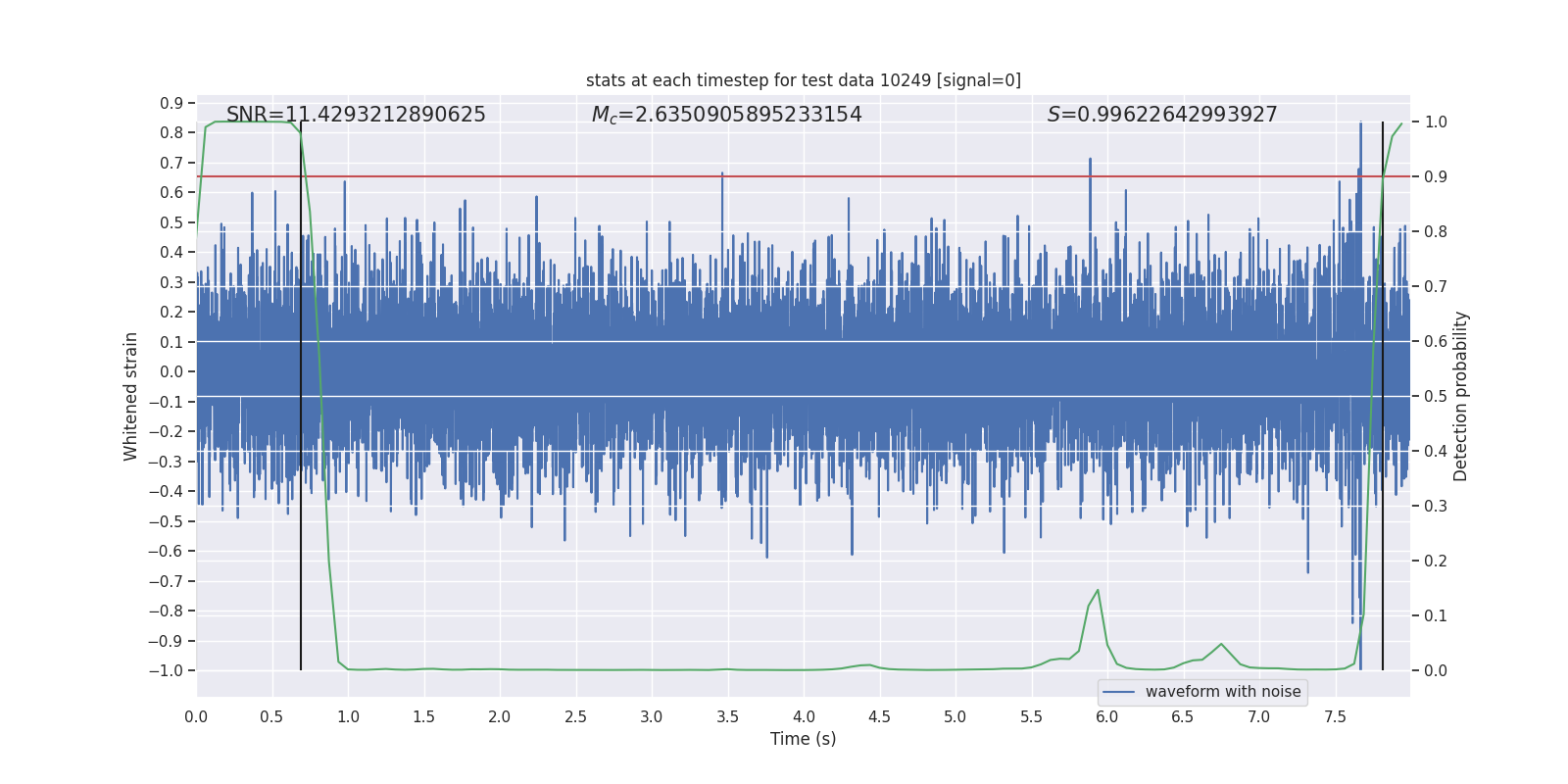The width and height of the screenshot is (1568, 784).
Task: Click the plot title mentioning test data 10249
Action: click(803, 80)
